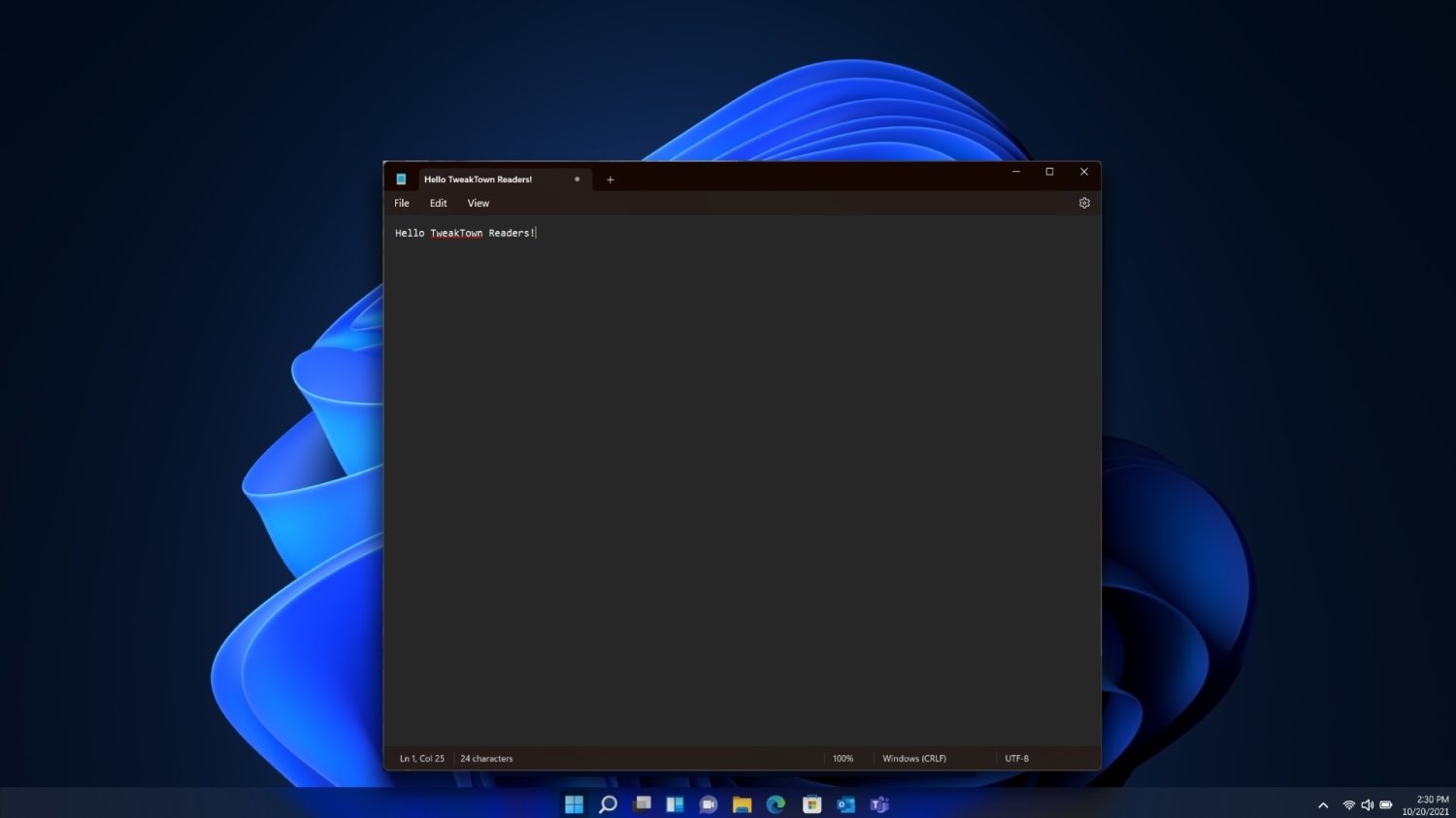Open the Microsoft Store app

tap(811, 803)
